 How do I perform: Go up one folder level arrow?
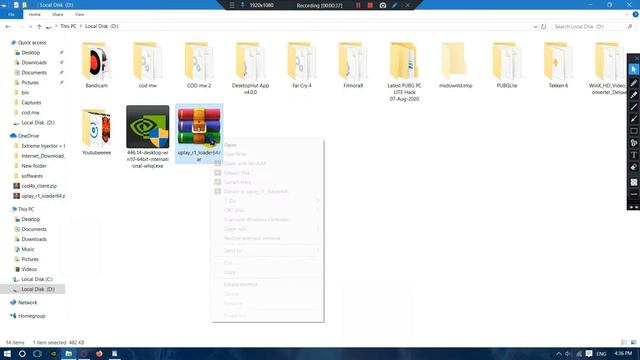tap(39, 27)
